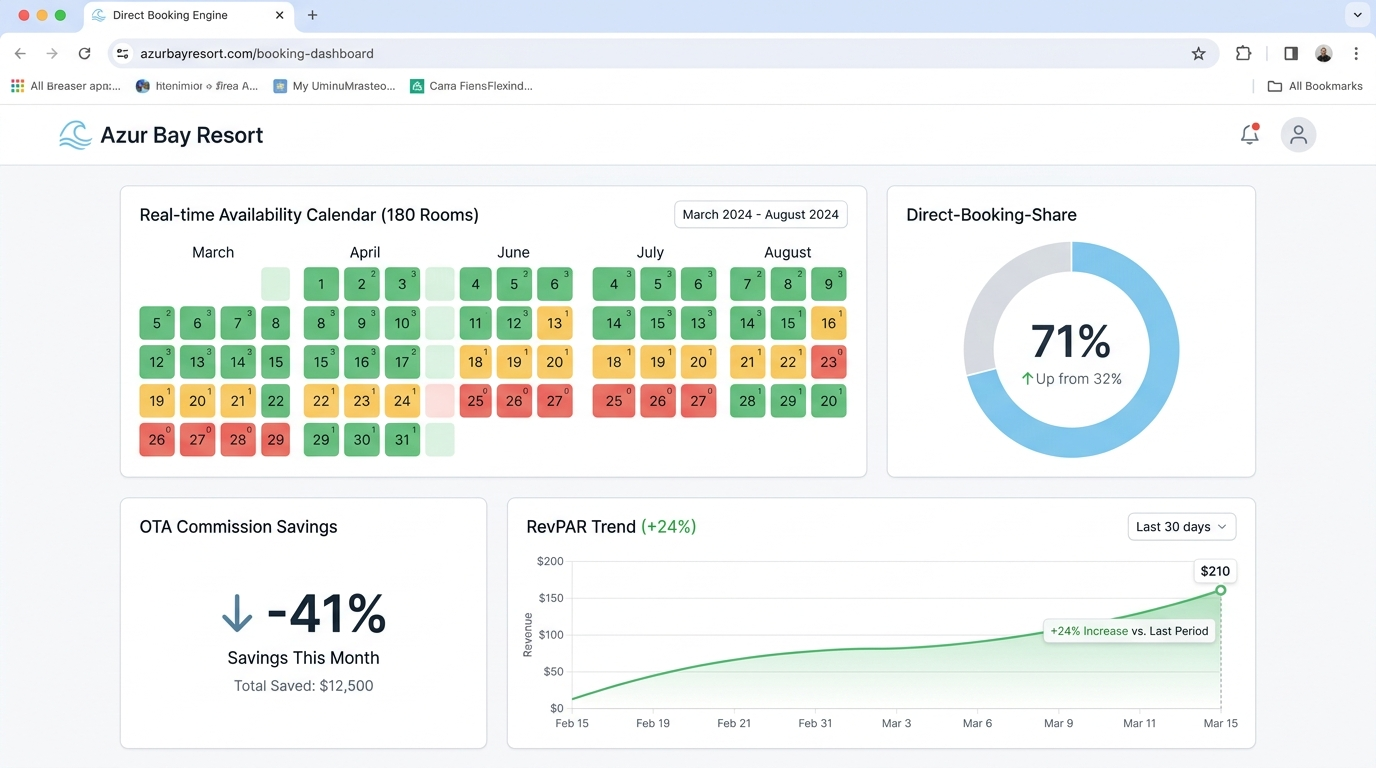Click the 71% direct booking figure
Image resolution: width=1376 pixels, height=768 pixels.
(x=1071, y=342)
